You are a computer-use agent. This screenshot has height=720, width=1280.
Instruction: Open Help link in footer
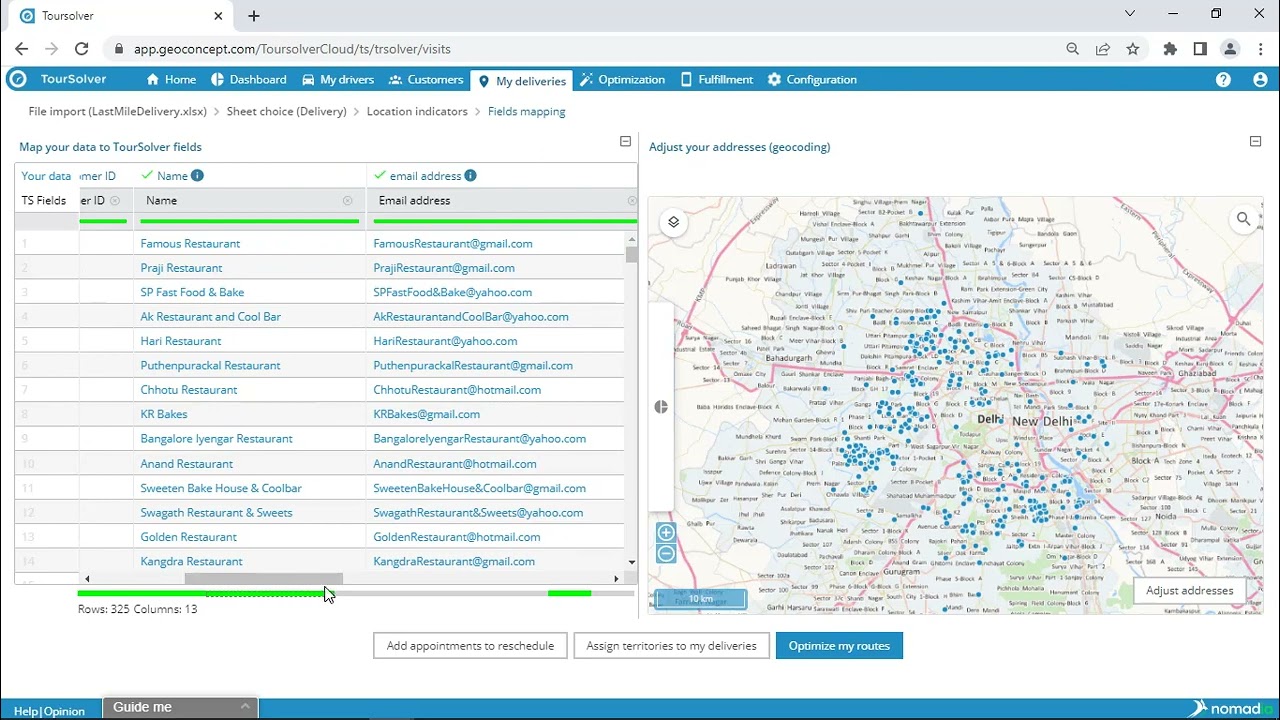pyautogui.click(x=26, y=711)
